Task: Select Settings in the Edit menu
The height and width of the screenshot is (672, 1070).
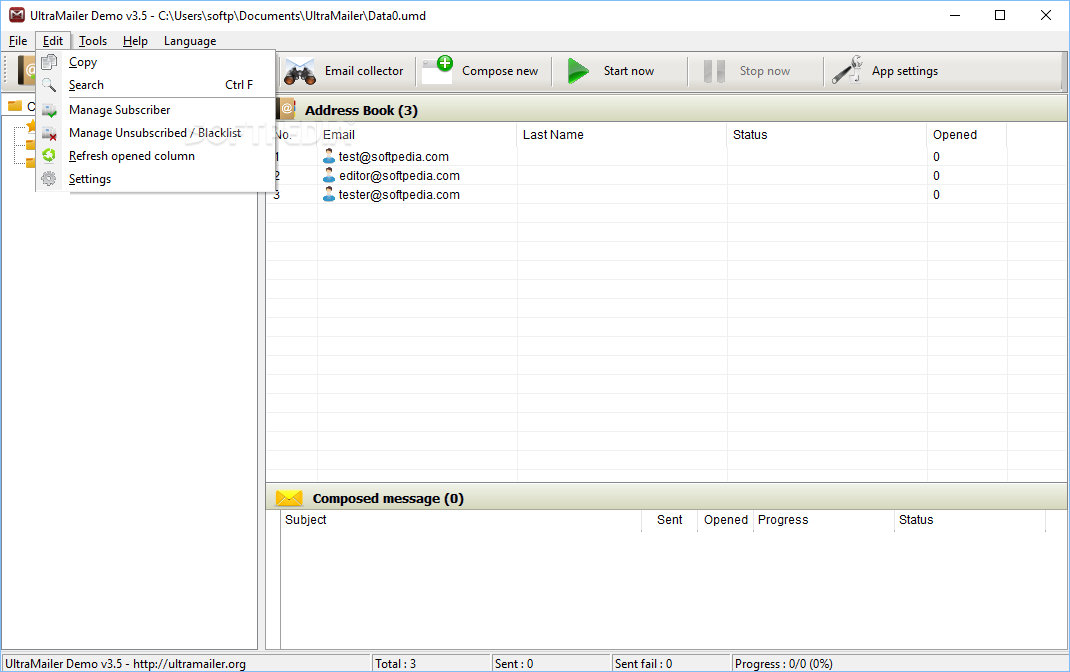Action: (156, 179)
